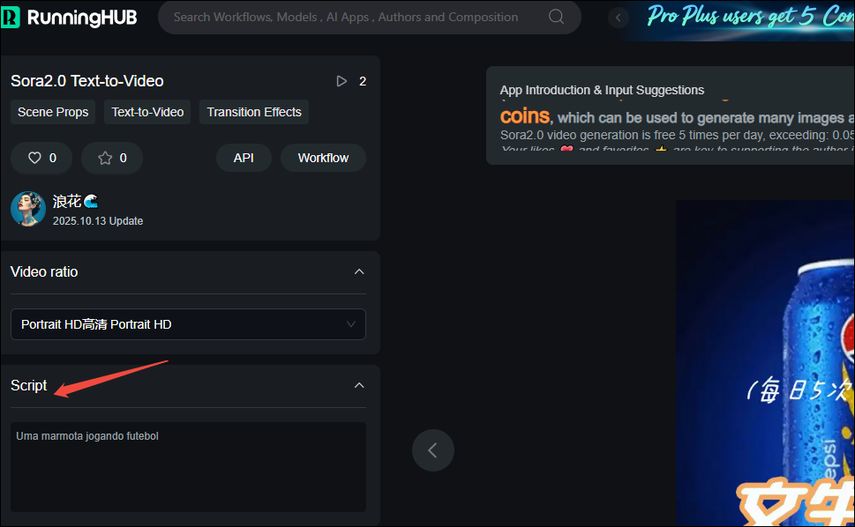Screen dimensions: 855x527
Task: Select the Scene Props tag
Action: coord(53,112)
